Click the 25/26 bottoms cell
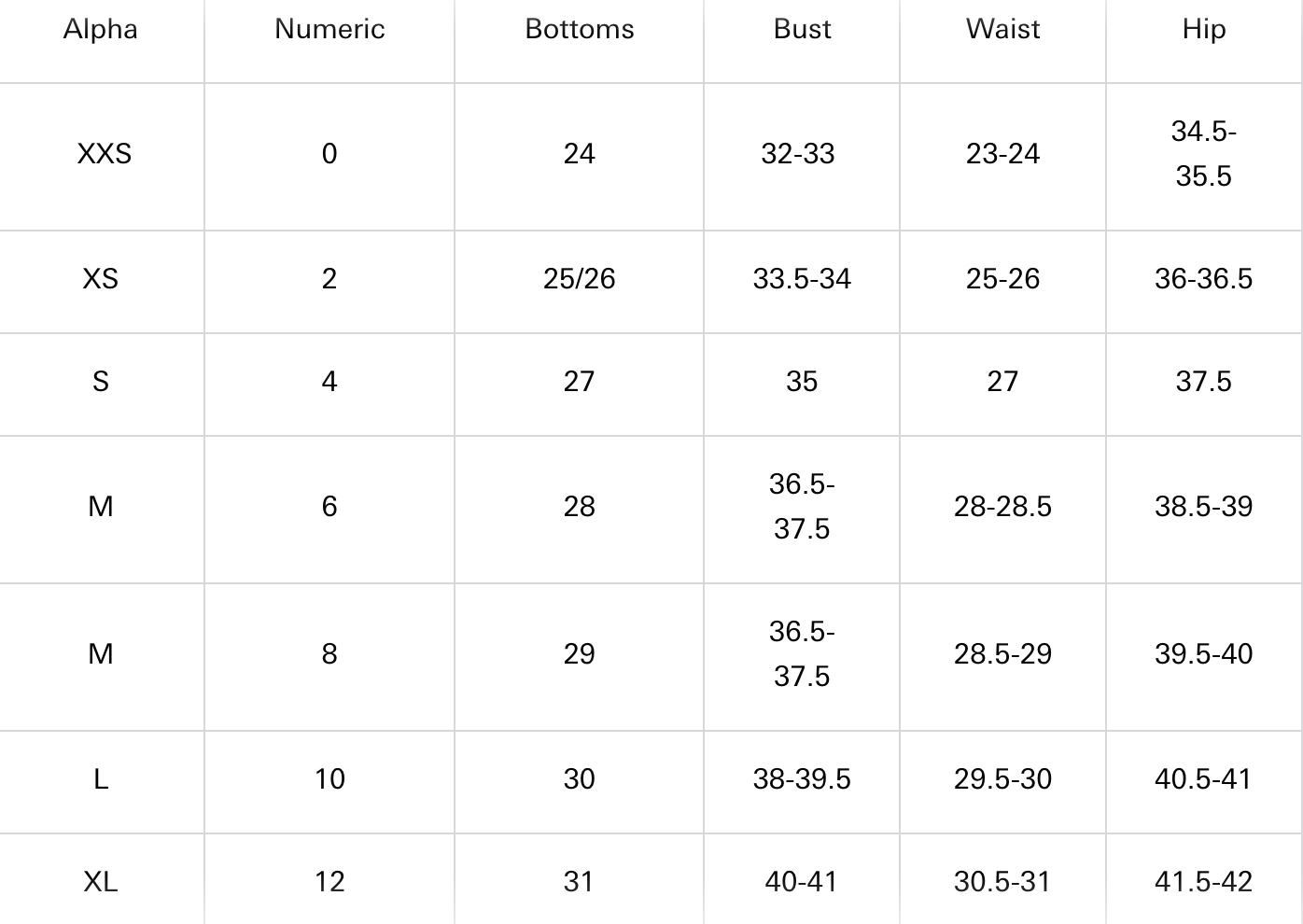1303x924 pixels. click(579, 279)
